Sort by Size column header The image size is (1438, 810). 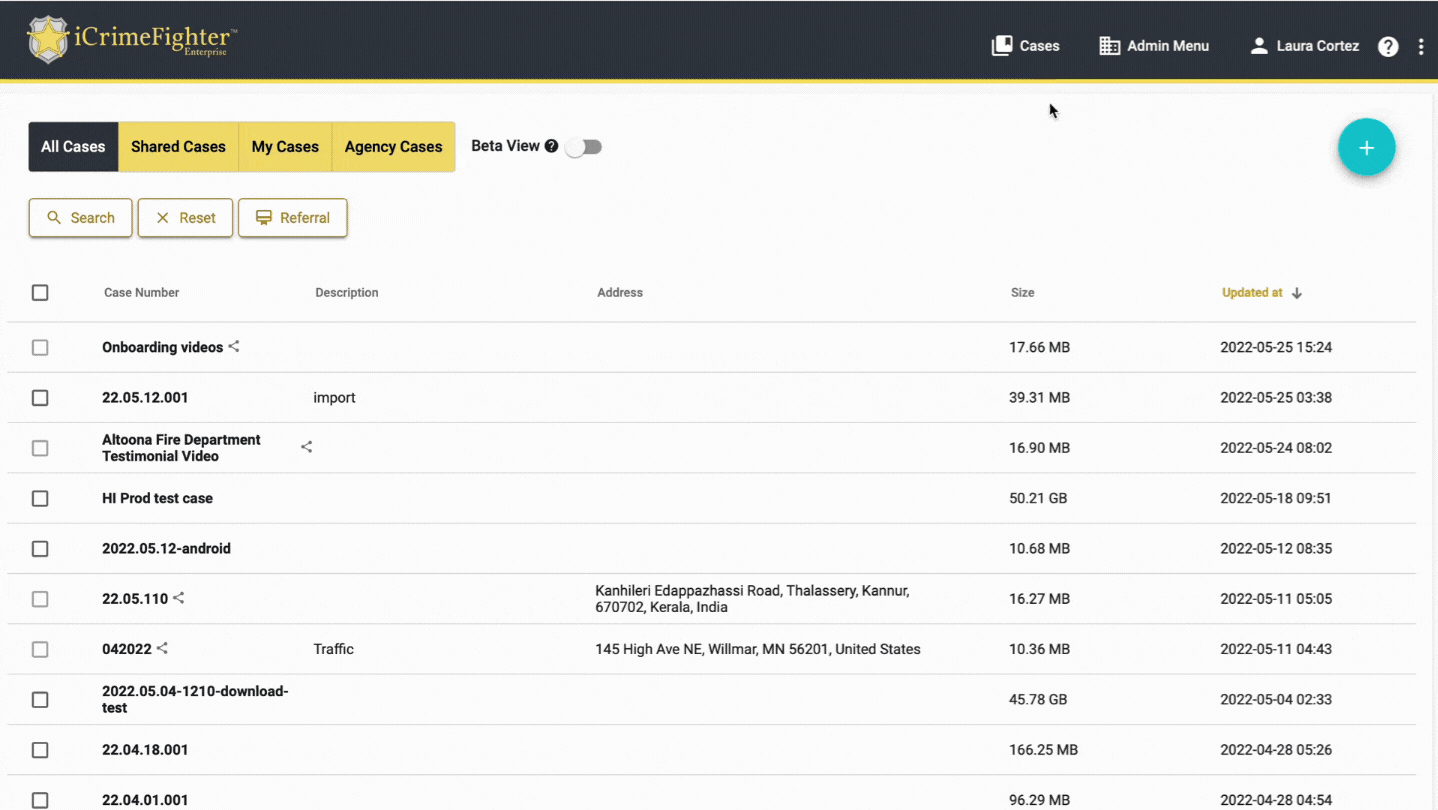(1022, 293)
